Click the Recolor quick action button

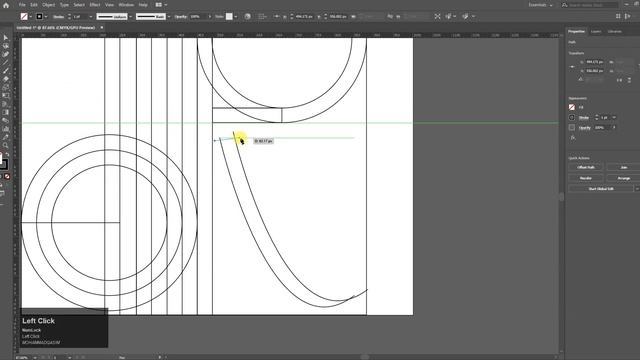coord(586,178)
